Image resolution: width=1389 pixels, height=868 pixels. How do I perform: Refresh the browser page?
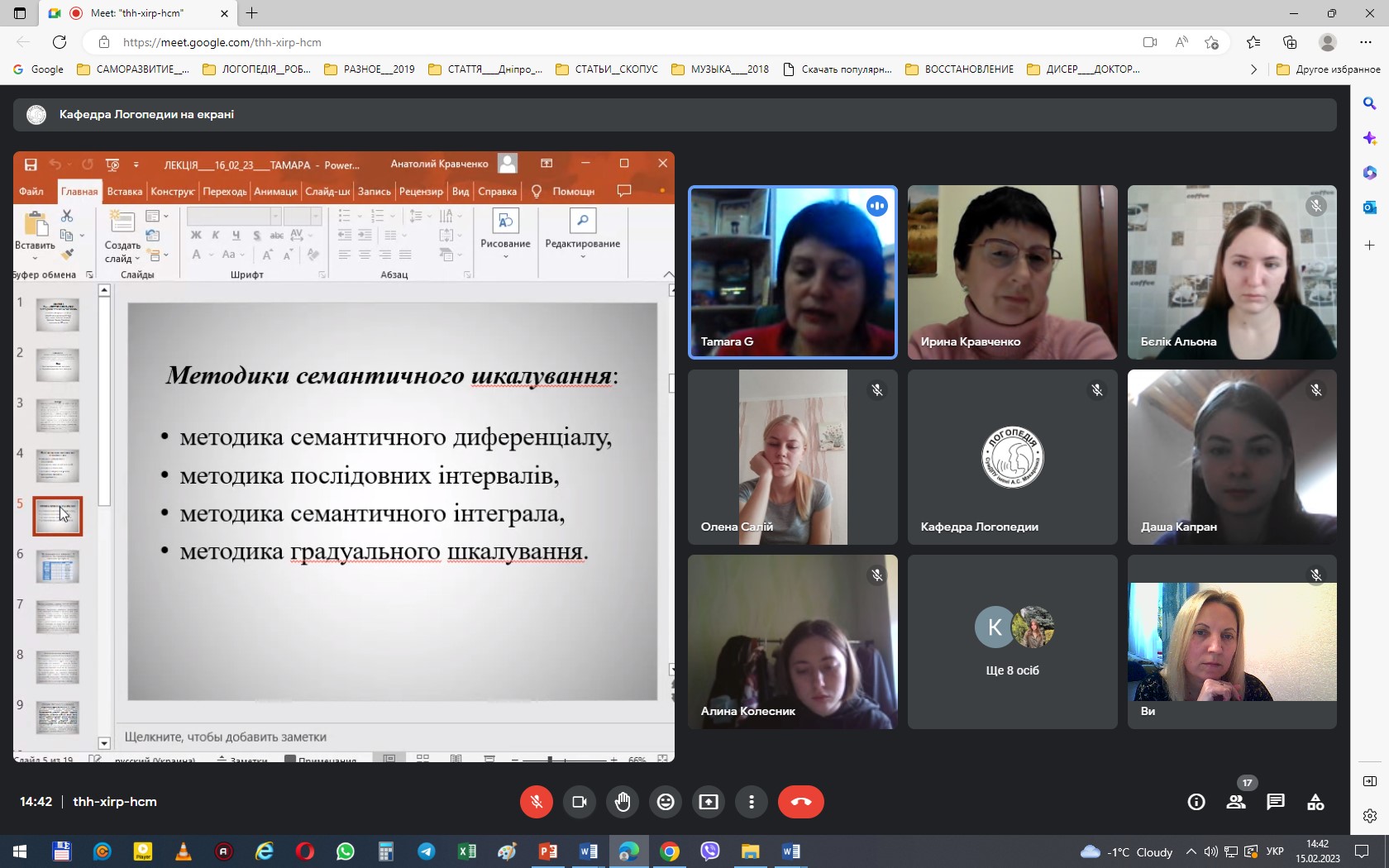60,42
